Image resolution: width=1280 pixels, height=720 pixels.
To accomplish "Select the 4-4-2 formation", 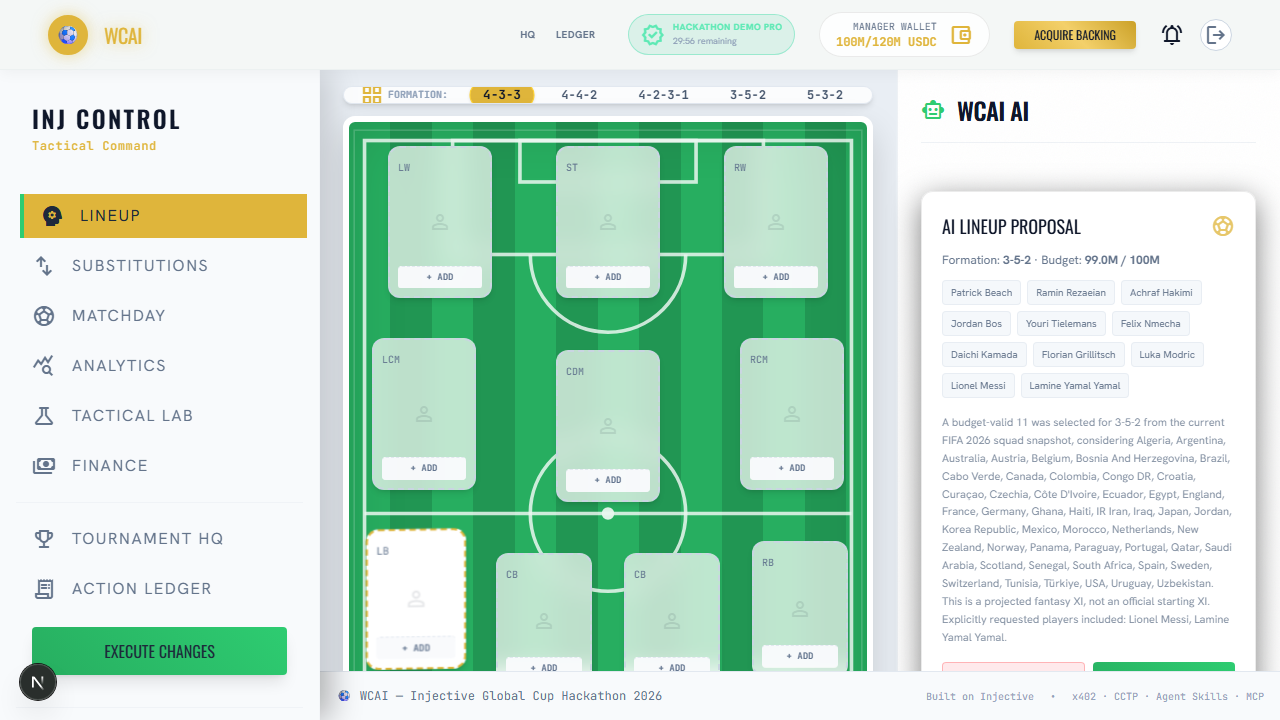I will pos(579,95).
